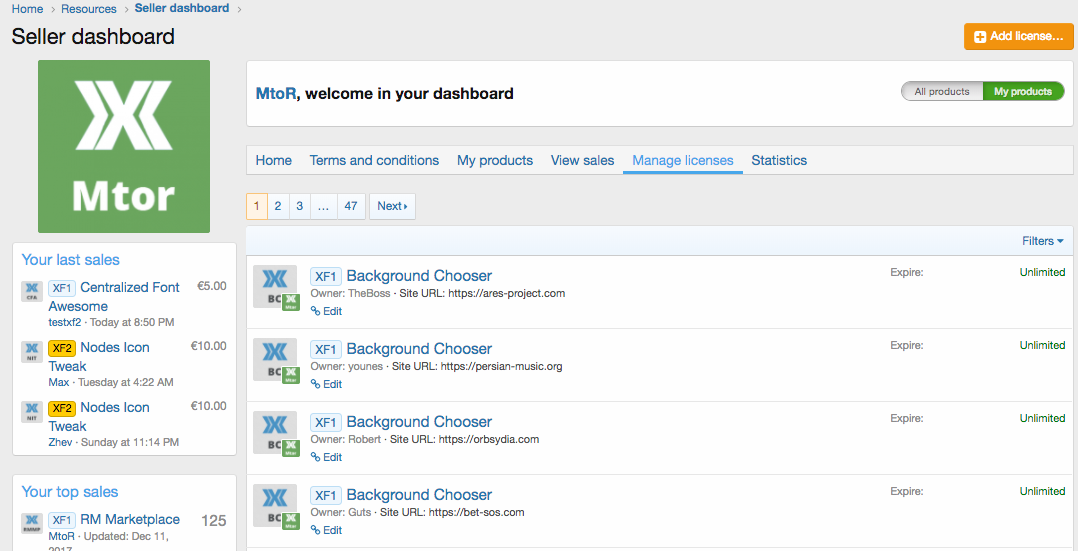Open Centralized Font Awesome sale link
This screenshot has width=1078, height=551.
[x=114, y=296]
